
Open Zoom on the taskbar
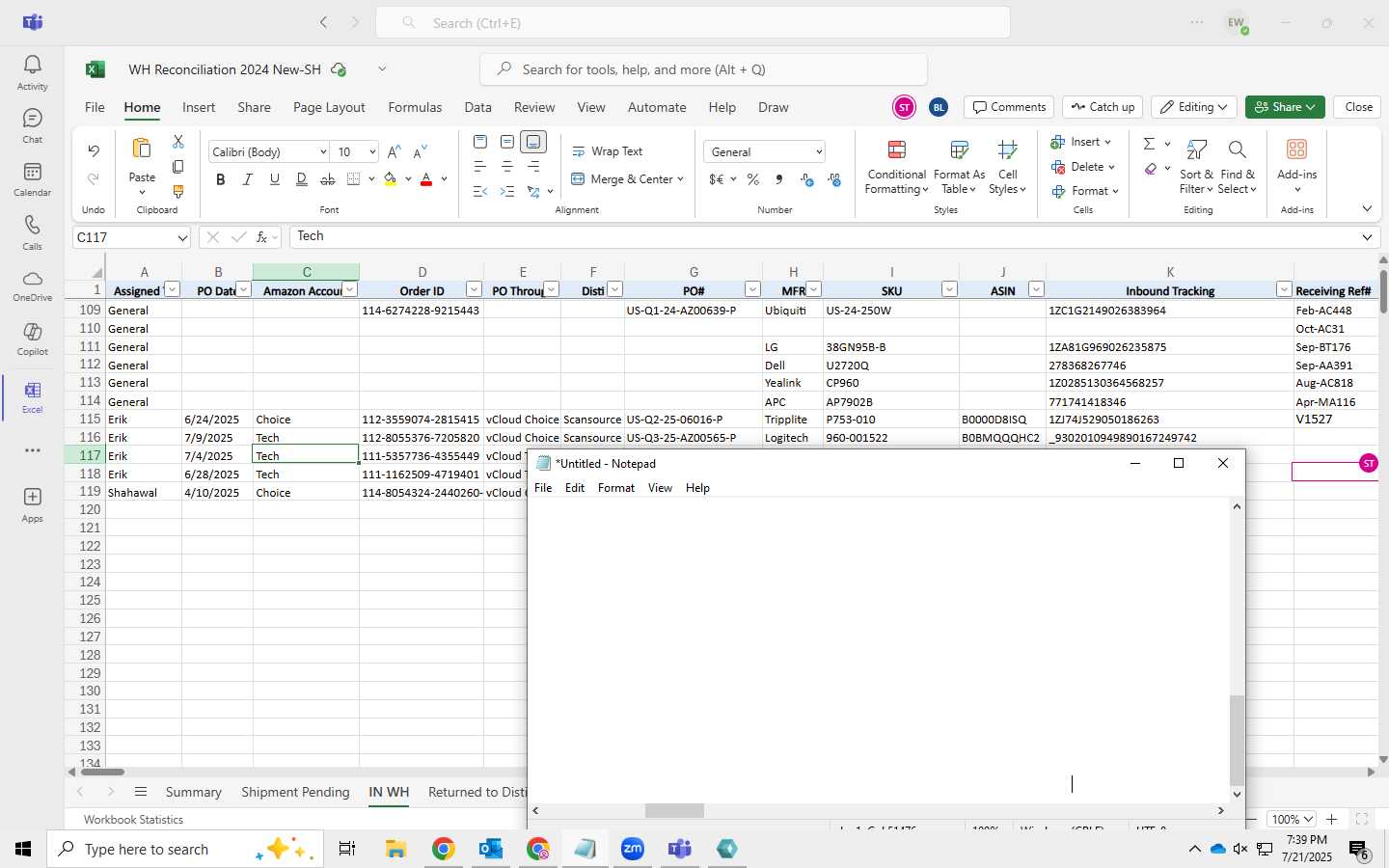(632, 849)
